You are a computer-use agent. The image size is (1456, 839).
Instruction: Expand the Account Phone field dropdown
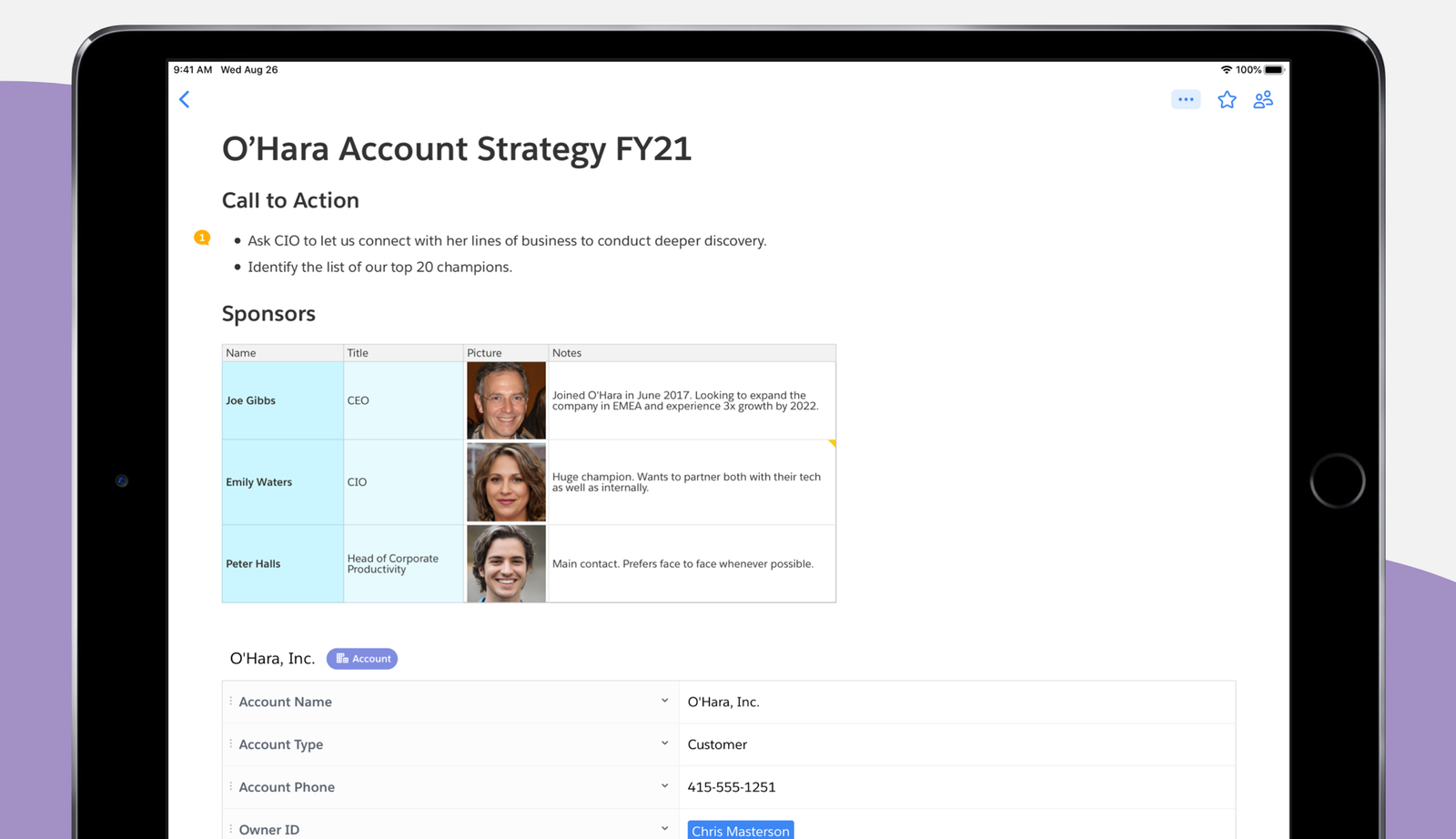click(x=664, y=786)
